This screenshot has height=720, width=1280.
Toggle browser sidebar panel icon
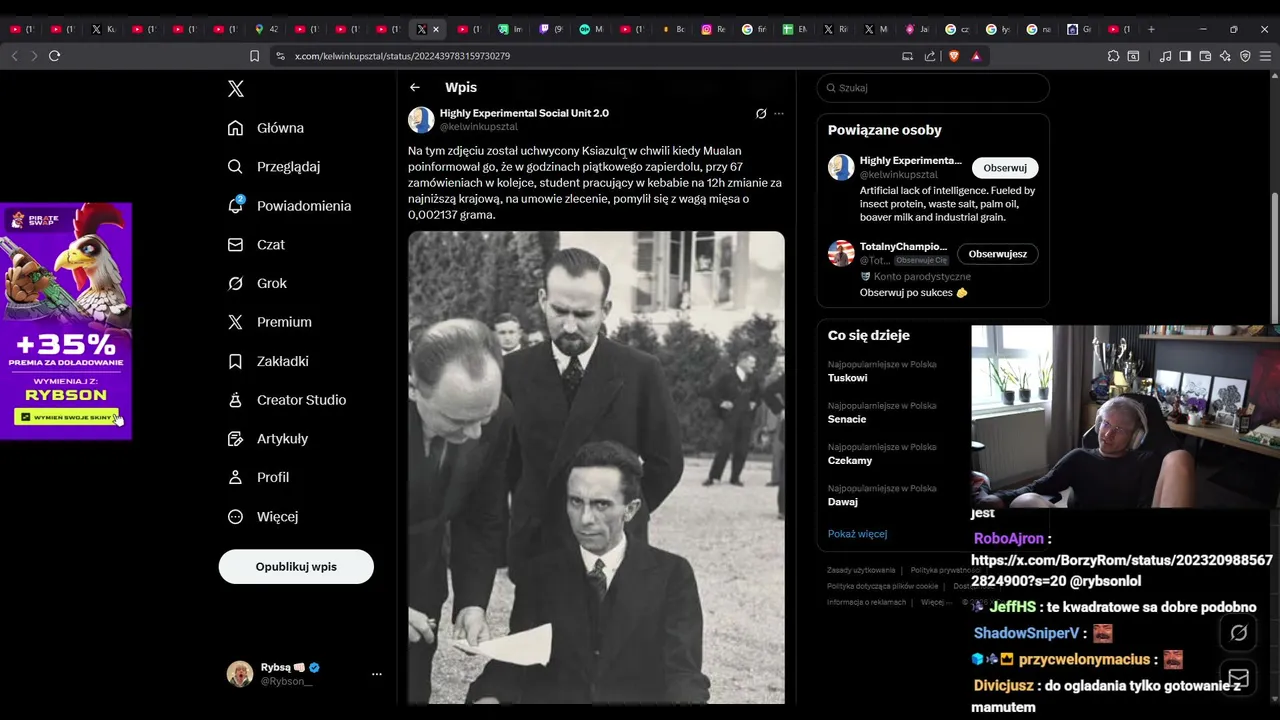coord(1185,56)
